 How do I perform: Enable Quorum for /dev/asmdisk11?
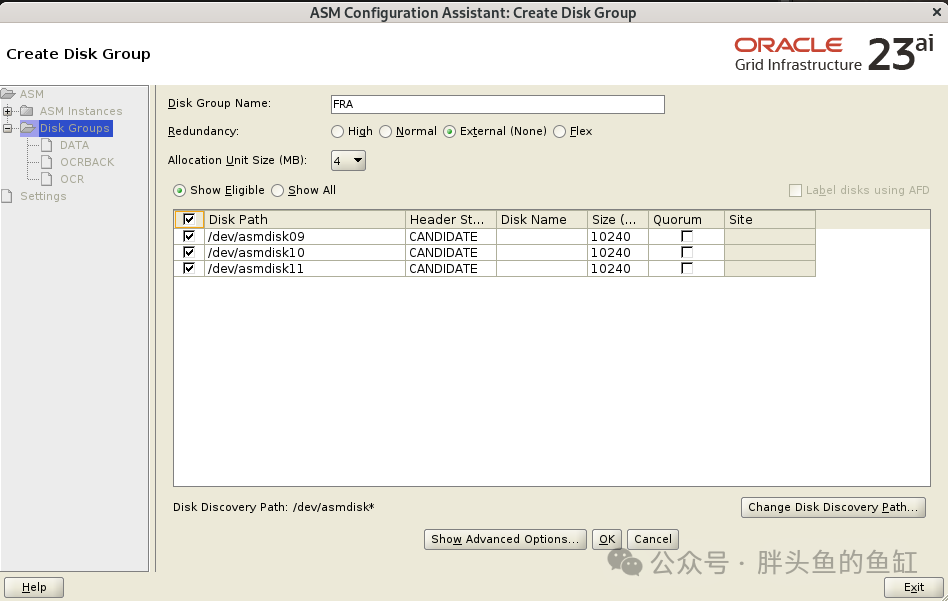click(687, 268)
